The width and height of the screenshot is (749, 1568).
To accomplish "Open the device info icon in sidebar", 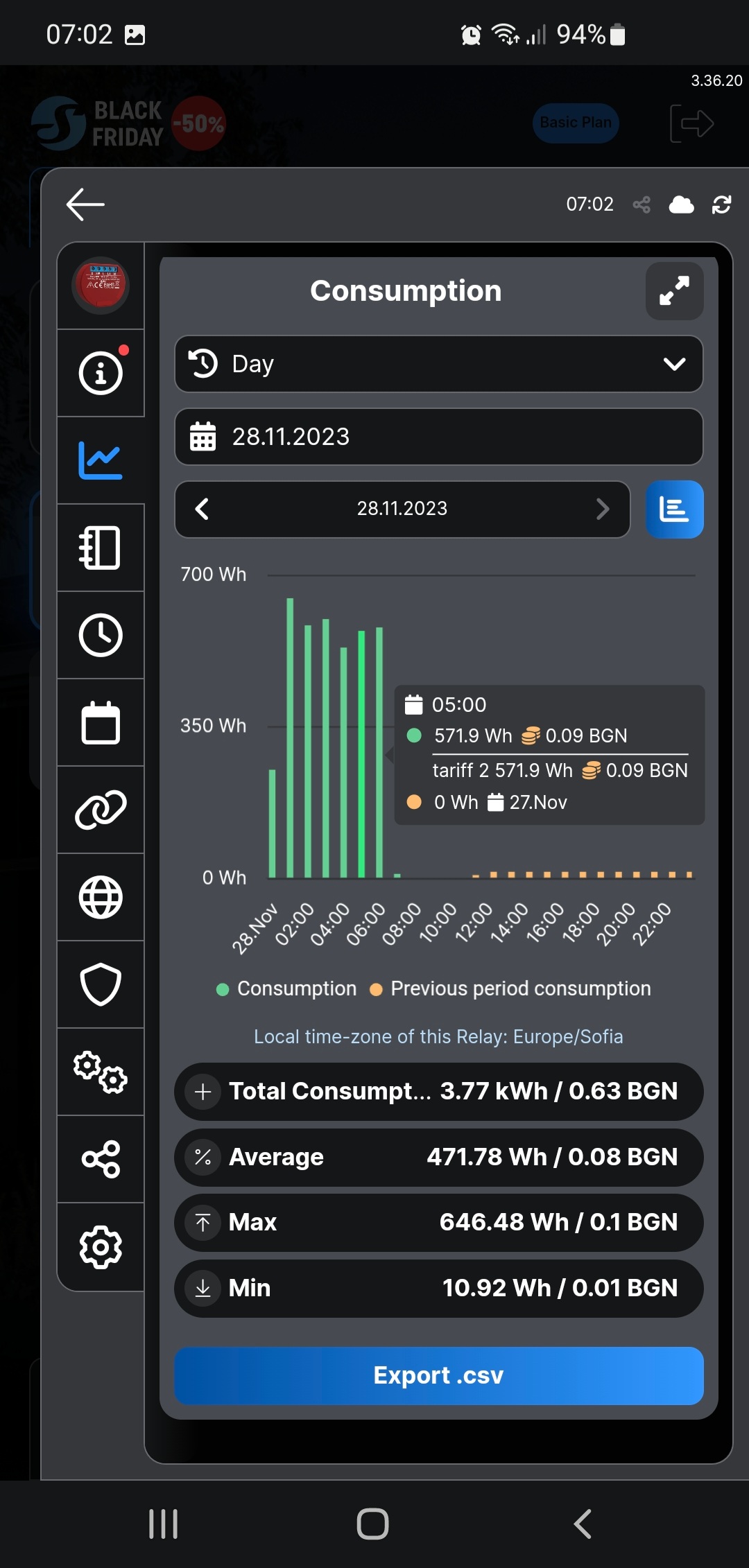I will (101, 373).
